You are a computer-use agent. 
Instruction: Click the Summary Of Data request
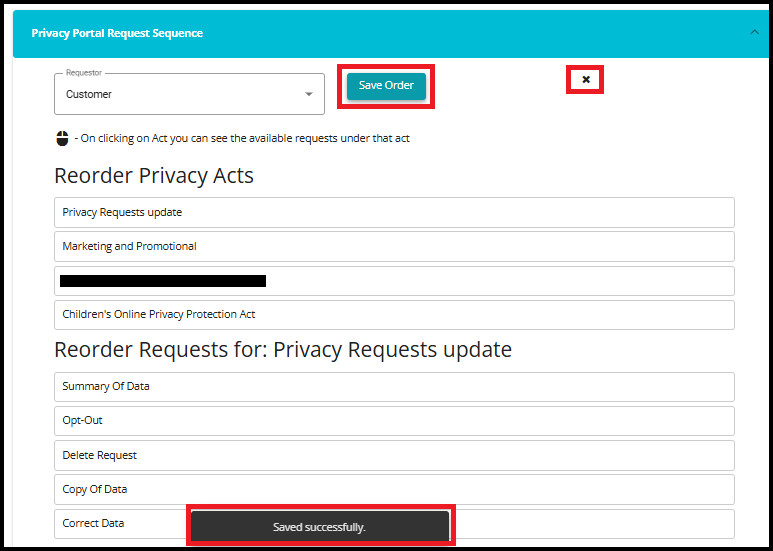coord(394,386)
